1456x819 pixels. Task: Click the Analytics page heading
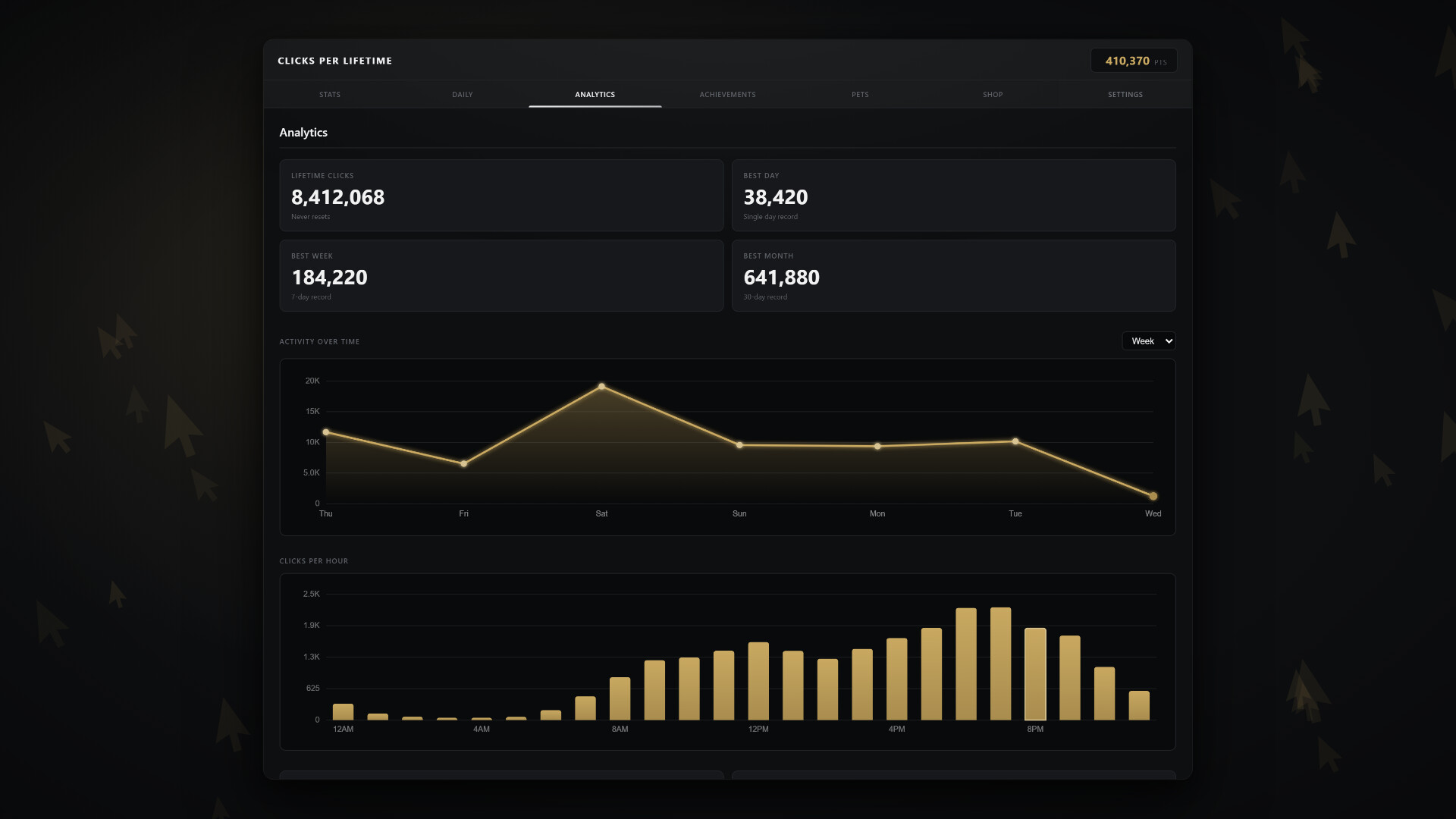[303, 132]
